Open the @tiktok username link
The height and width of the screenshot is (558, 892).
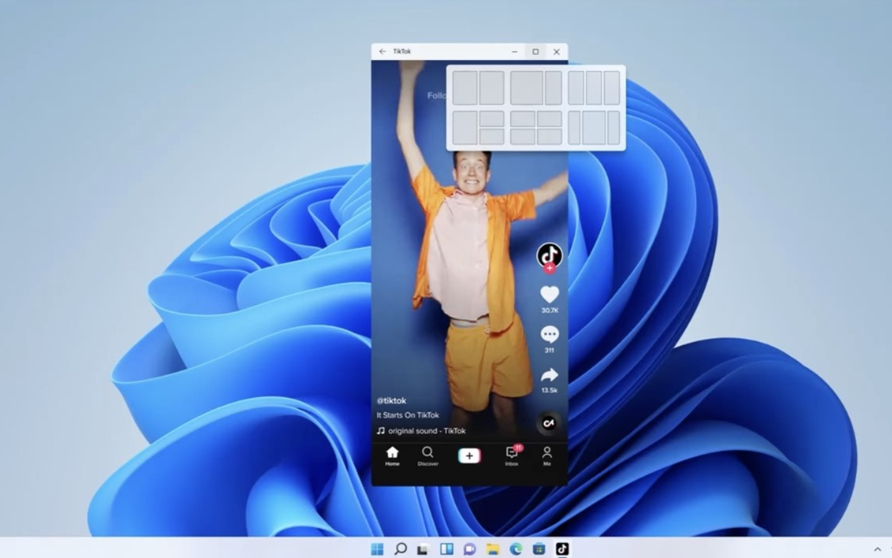391,400
